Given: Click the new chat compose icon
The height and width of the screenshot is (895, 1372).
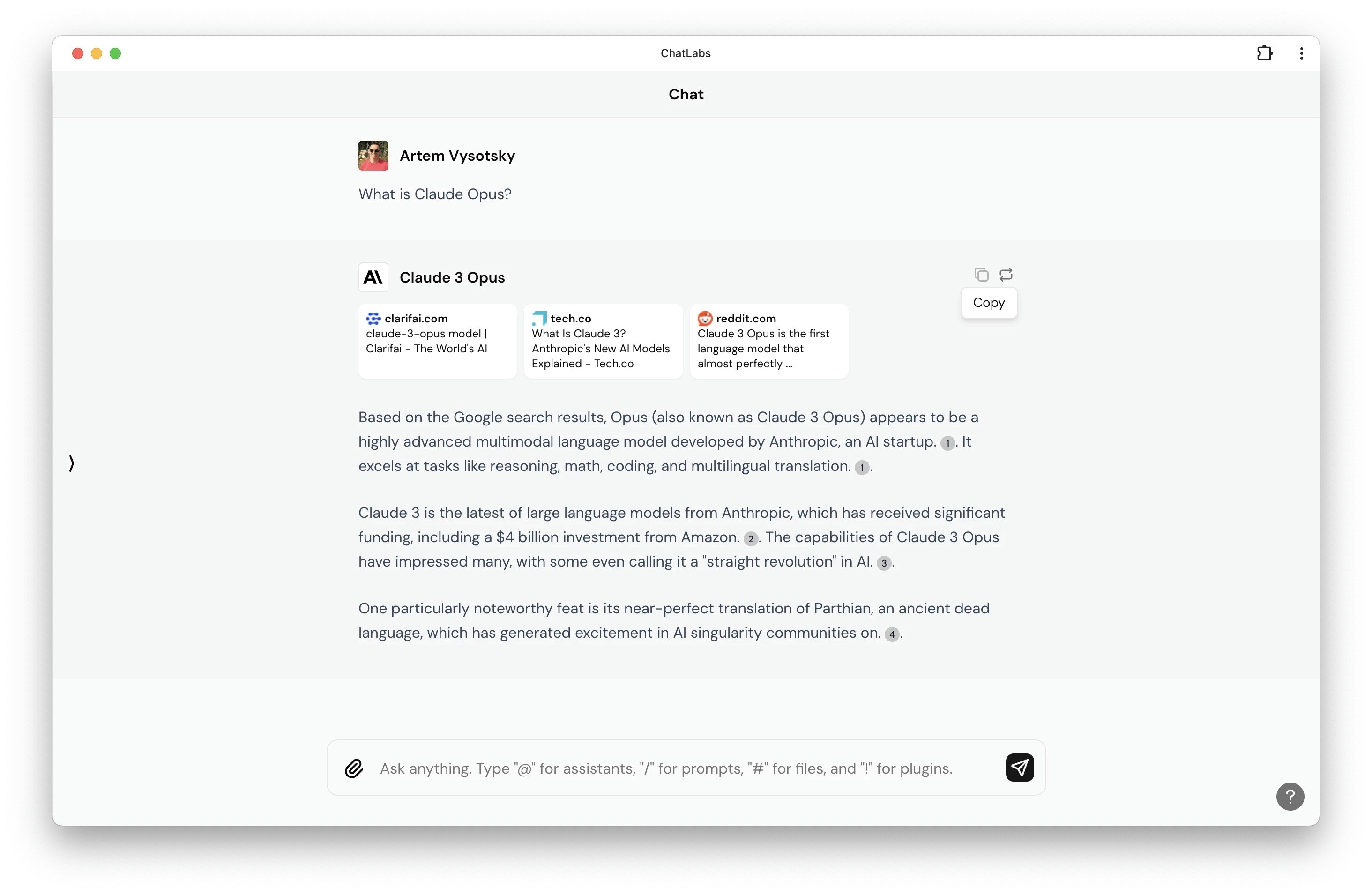Looking at the screenshot, I should 1264,53.
